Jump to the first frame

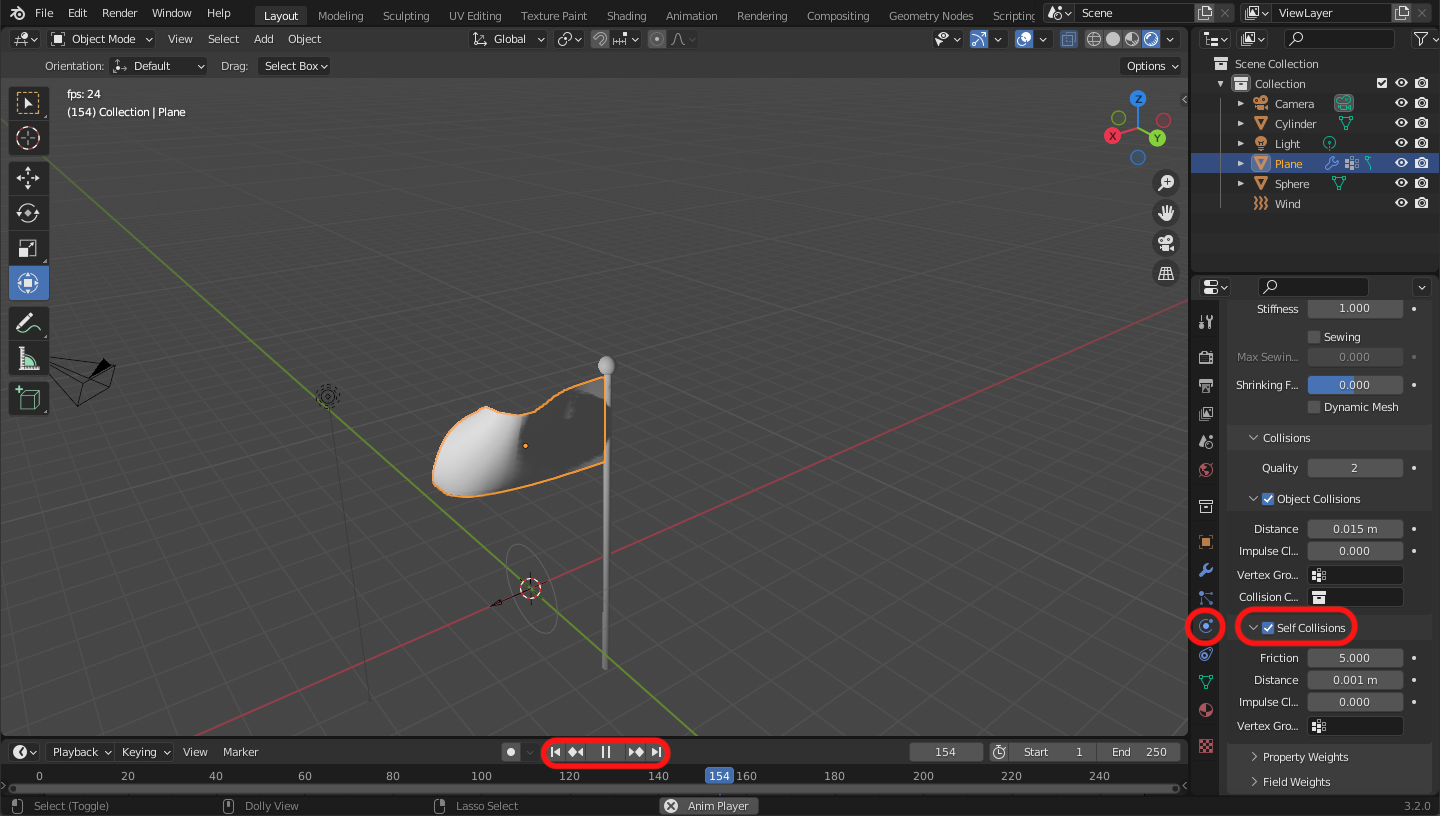[x=556, y=752]
